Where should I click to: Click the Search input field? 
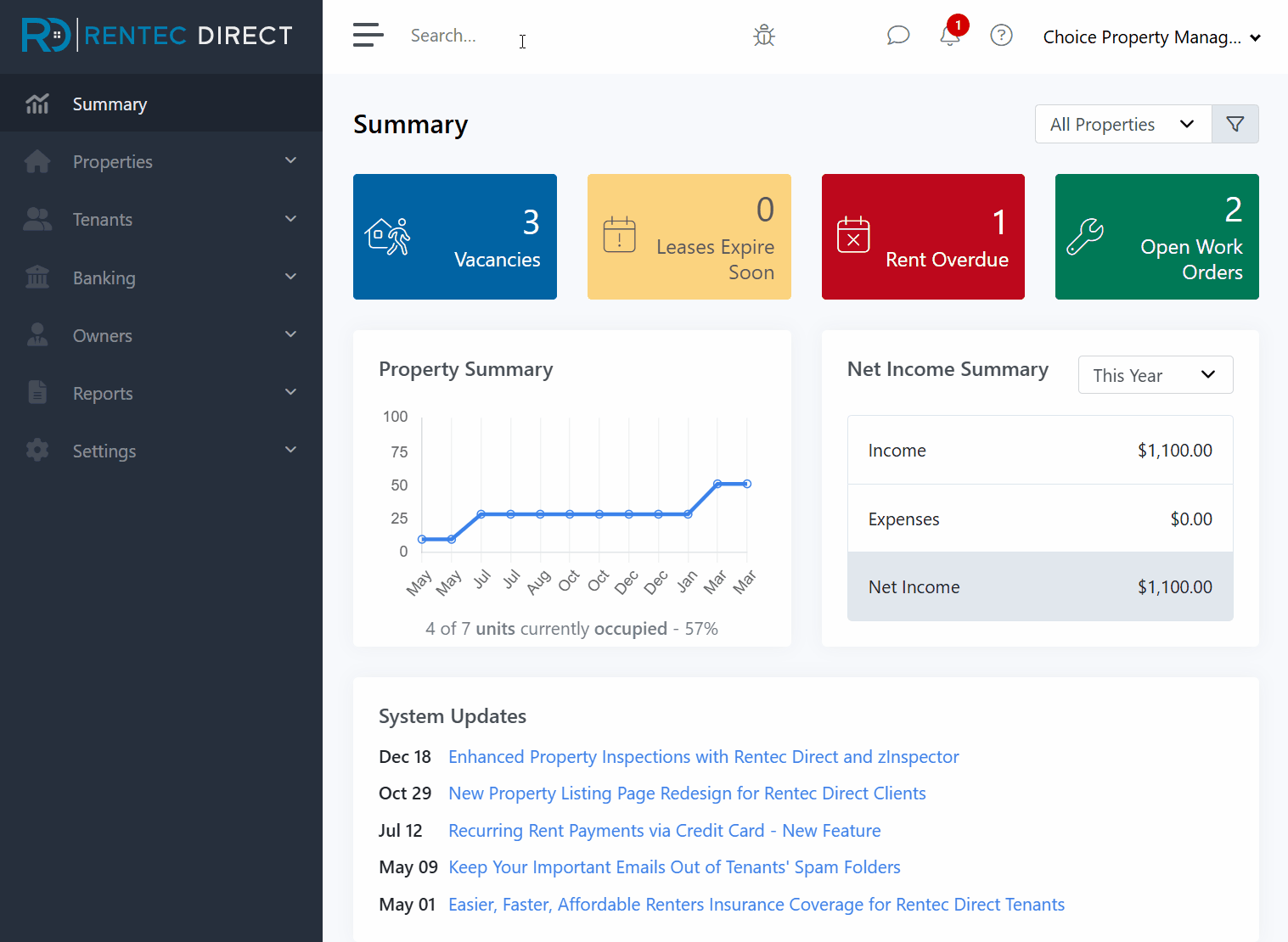[x=458, y=36]
